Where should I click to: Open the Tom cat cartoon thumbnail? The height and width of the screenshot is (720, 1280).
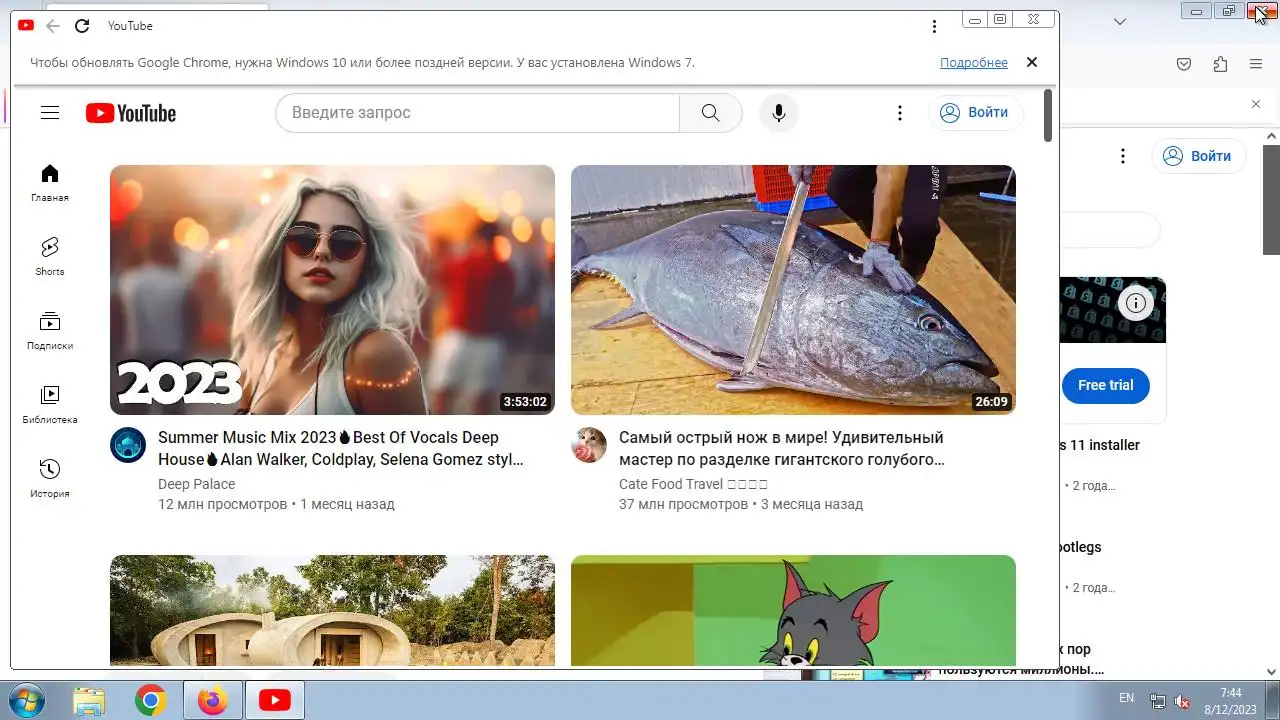pyautogui.click(x=793, y=610)
